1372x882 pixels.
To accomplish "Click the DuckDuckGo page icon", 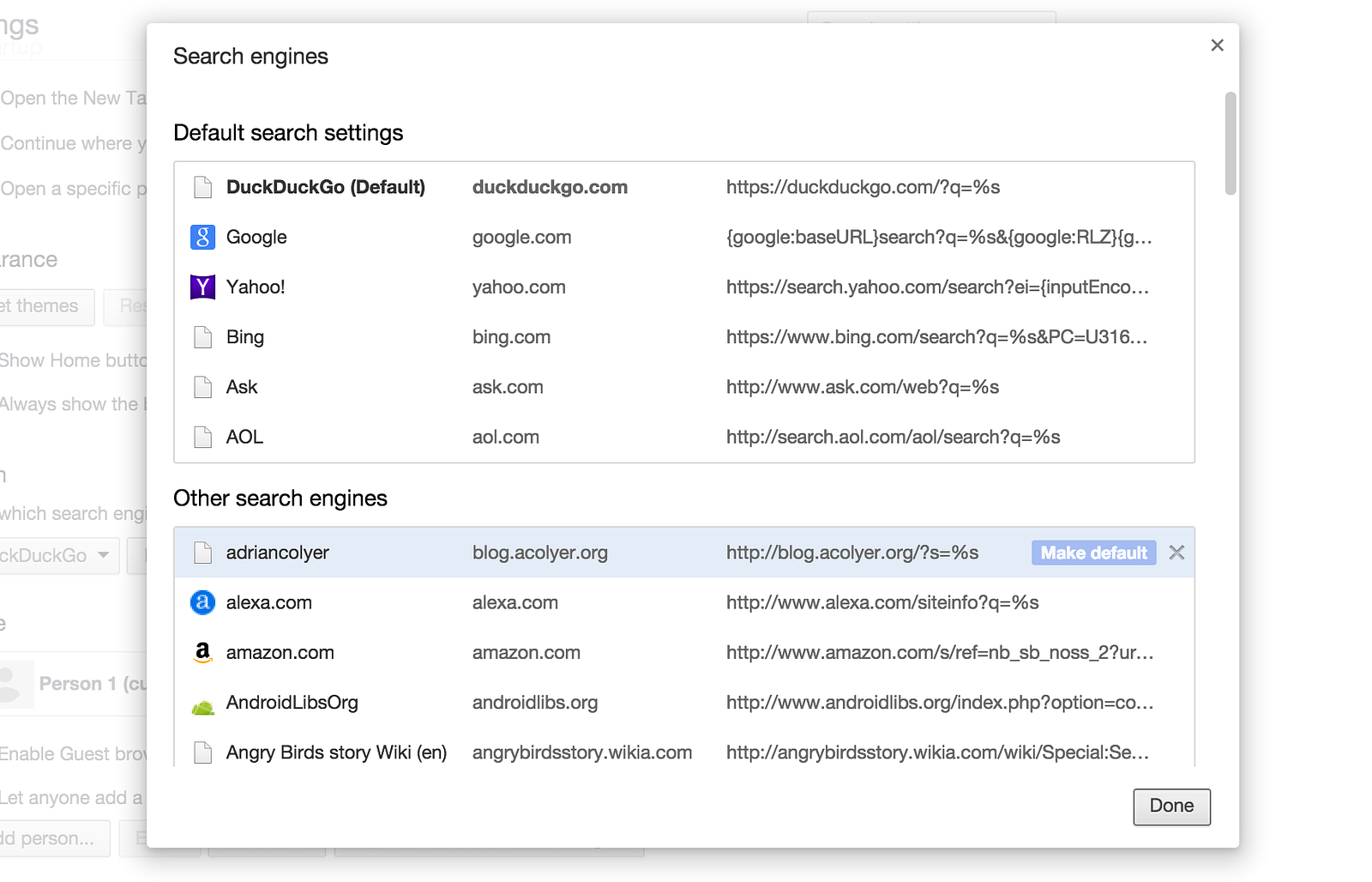I will point(202,187).
